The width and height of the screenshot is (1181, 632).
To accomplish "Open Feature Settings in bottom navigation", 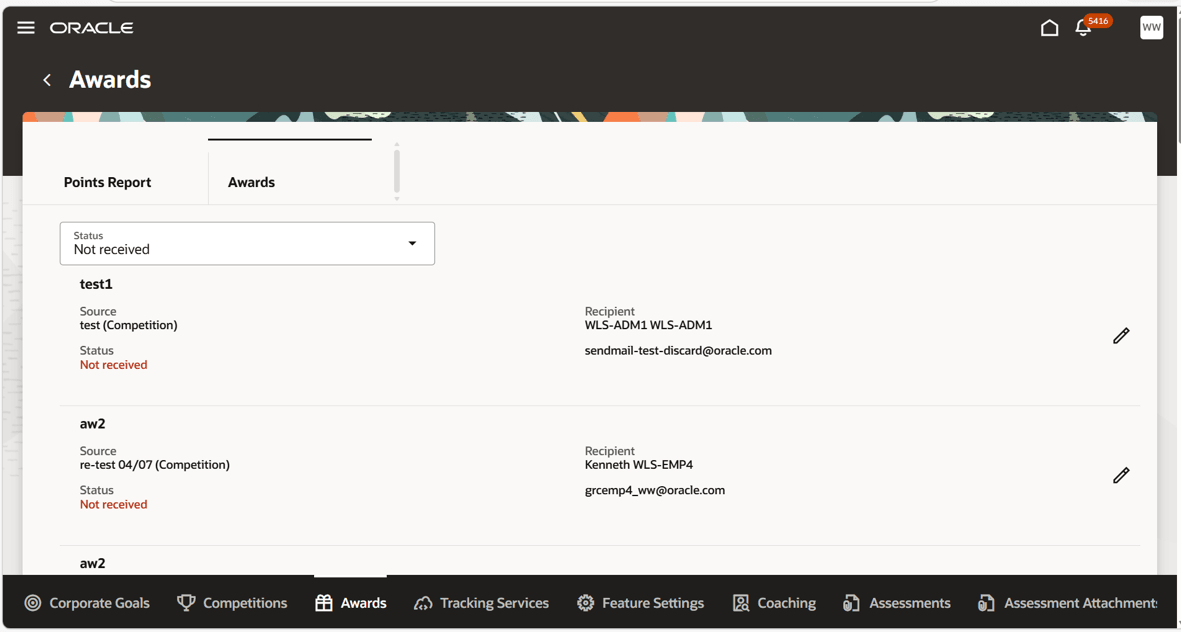I will (x=641, y=603).
